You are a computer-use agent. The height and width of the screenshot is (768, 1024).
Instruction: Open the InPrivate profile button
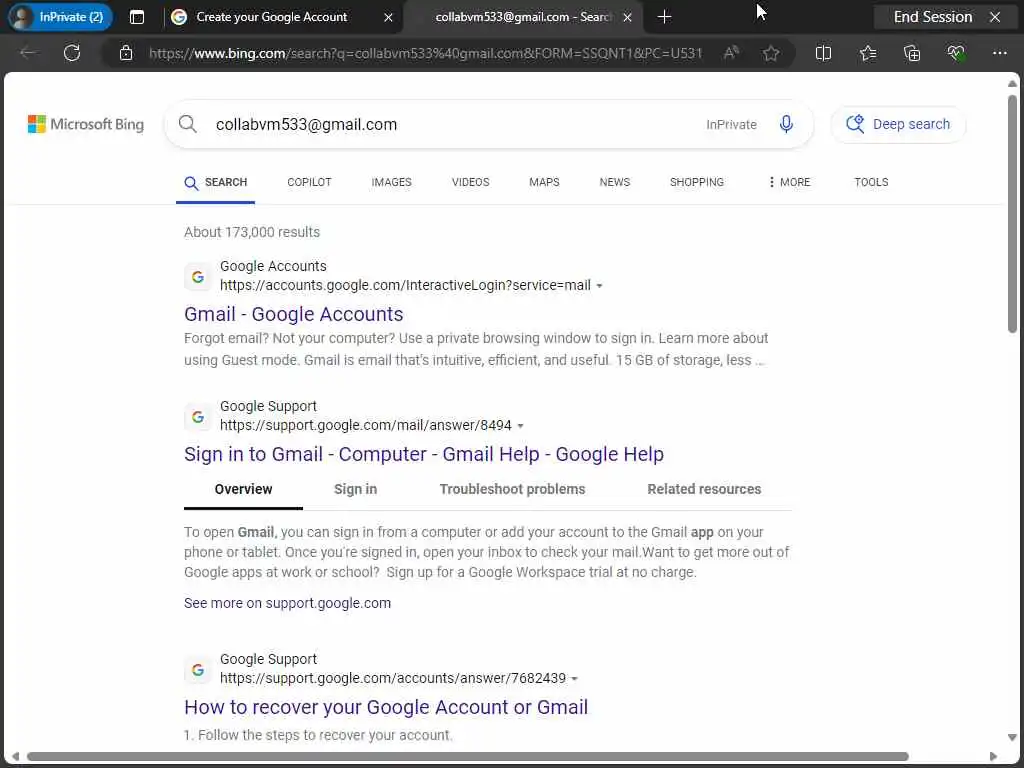coord(60,17)
